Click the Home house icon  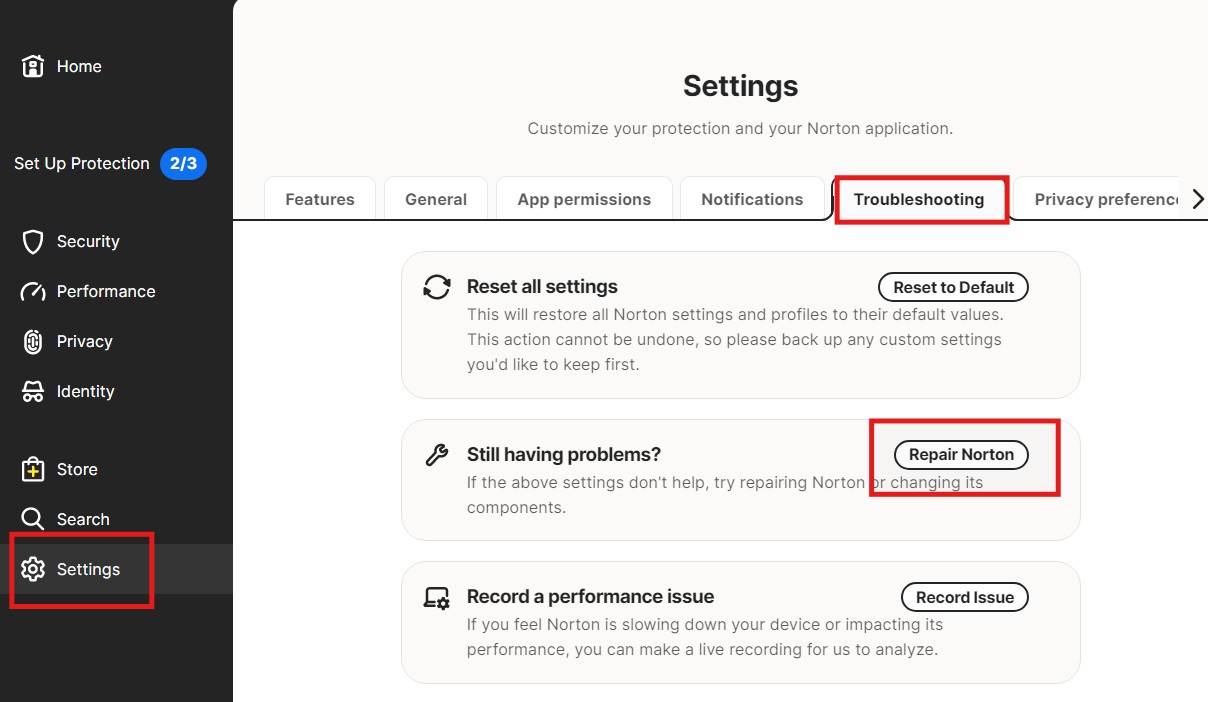[x=33, y=67]
